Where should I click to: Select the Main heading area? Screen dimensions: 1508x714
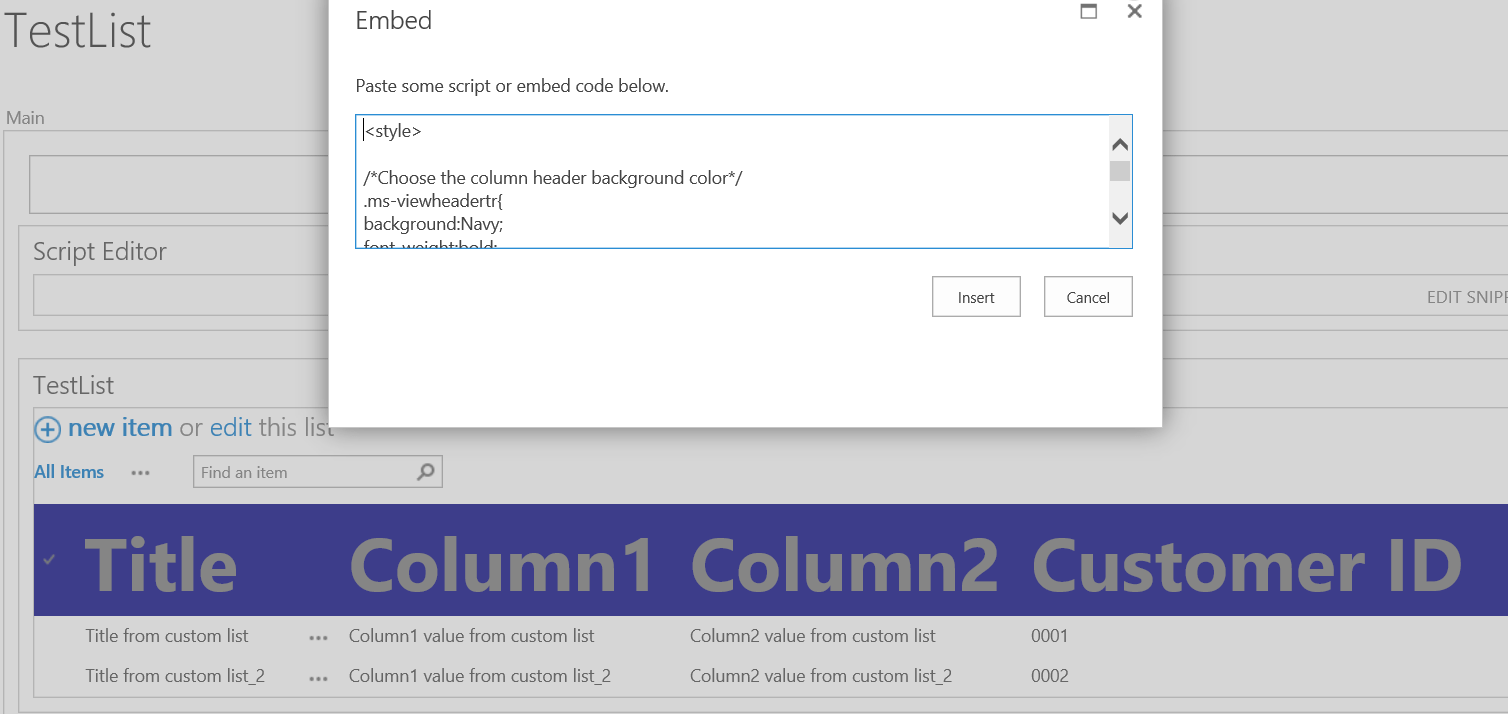click(x=25, y=117)
